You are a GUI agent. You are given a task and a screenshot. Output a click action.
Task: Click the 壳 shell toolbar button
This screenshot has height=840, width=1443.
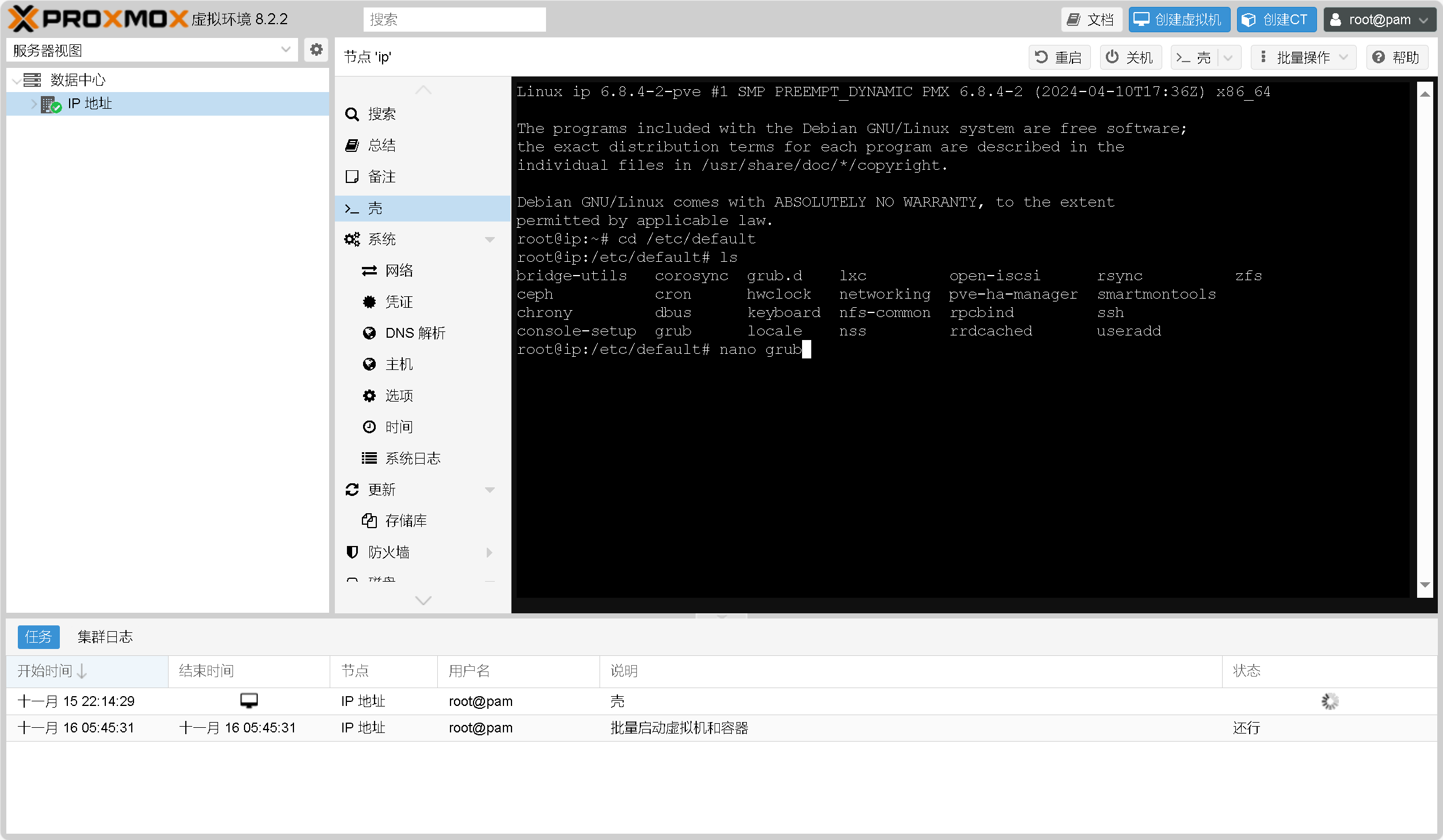point(1194,57)
